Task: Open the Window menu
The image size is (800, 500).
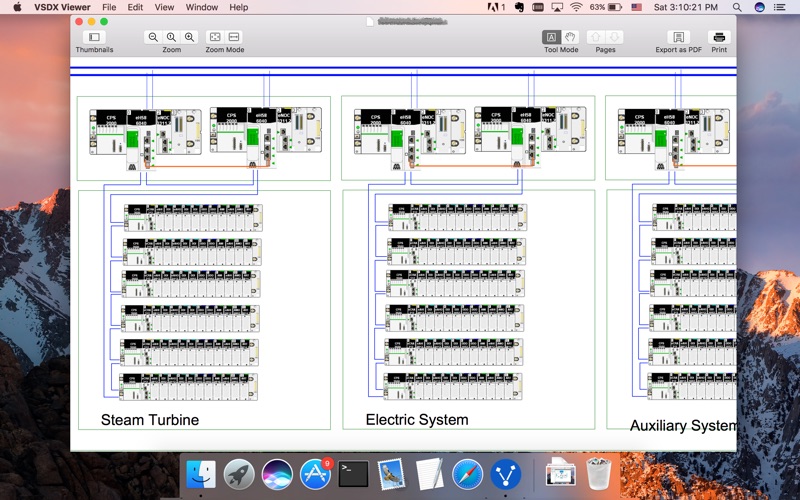Action: (202, 7)
